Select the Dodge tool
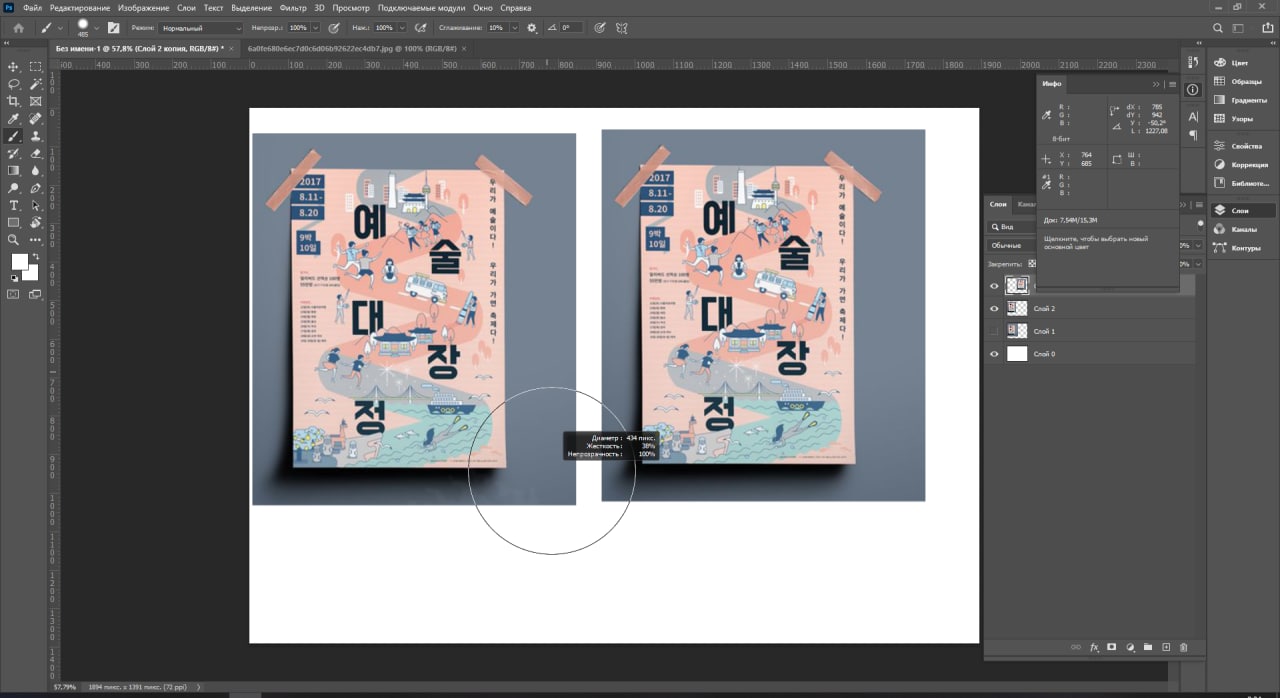This screenshot has height=698, width=1280. point(14,188)
